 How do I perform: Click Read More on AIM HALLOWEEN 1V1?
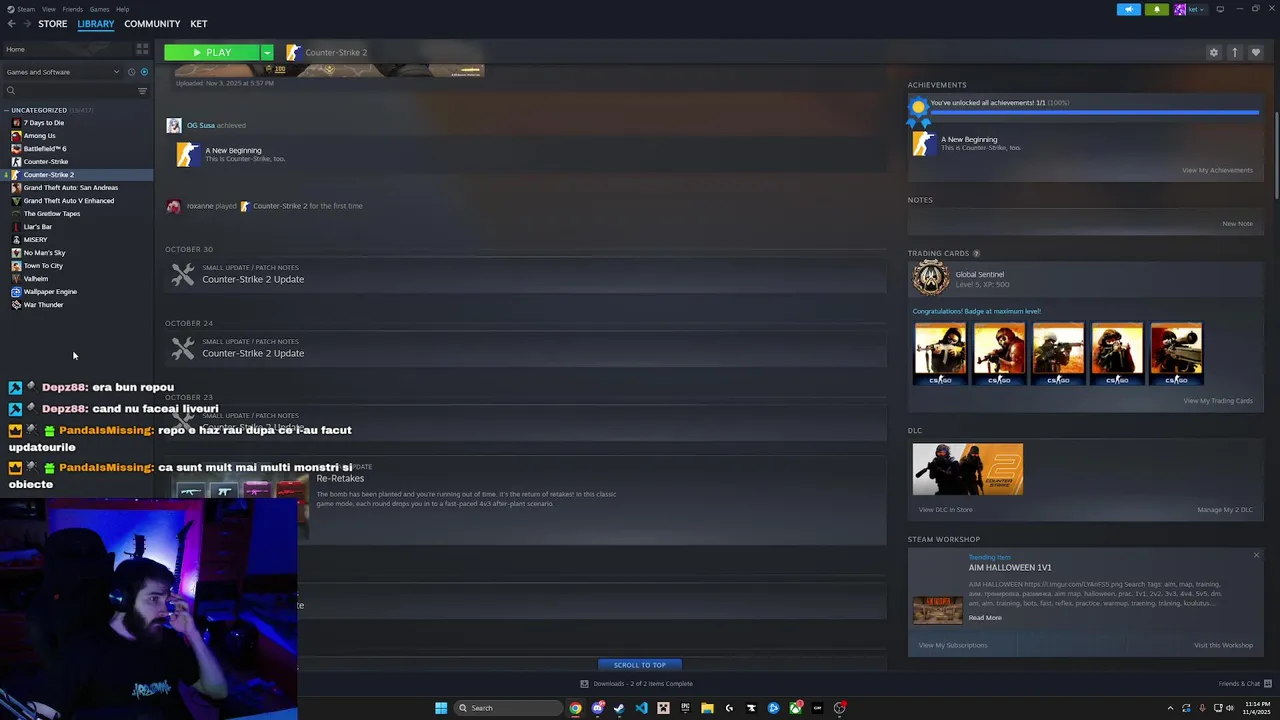(x=985, y=618)
